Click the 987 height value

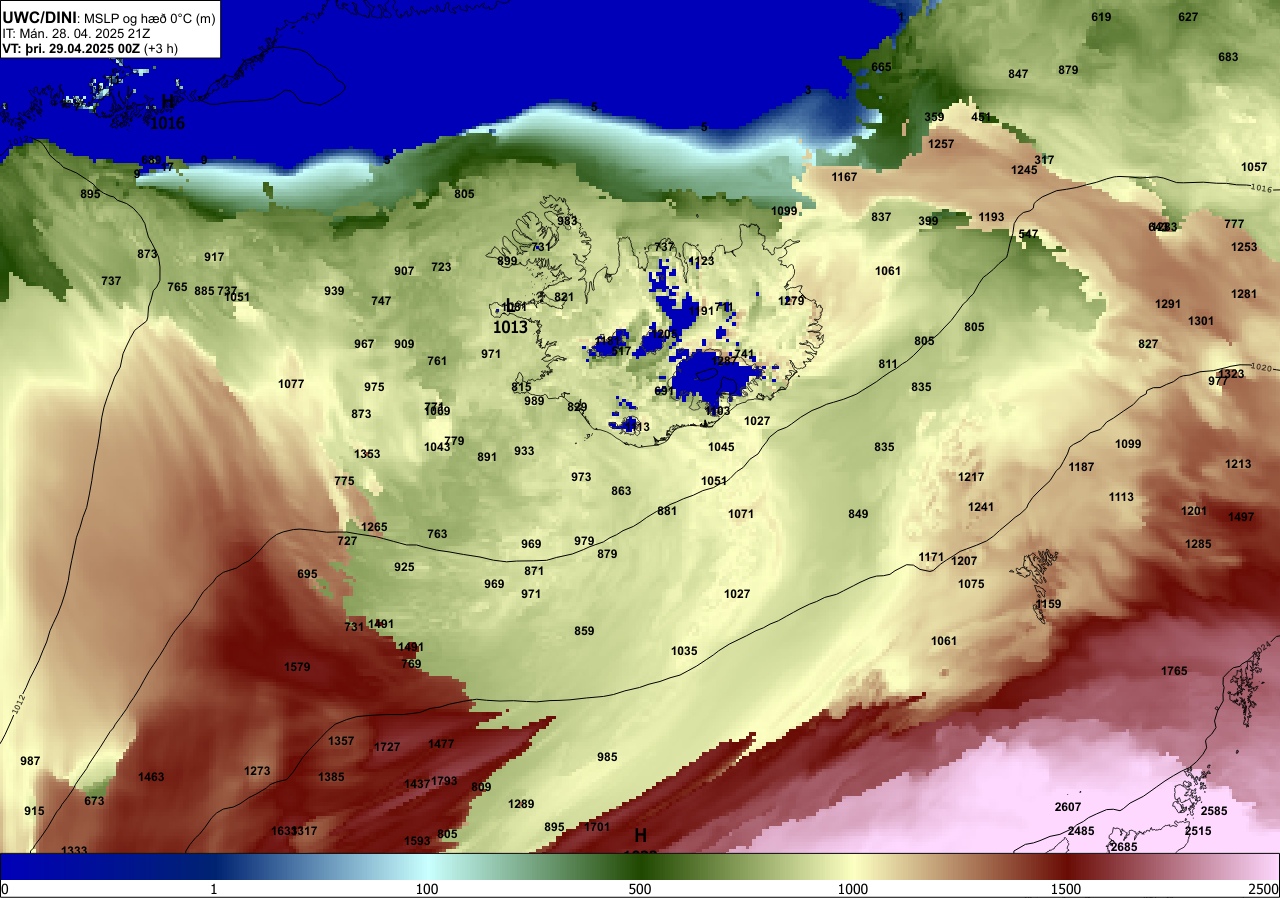click(30, 761)
